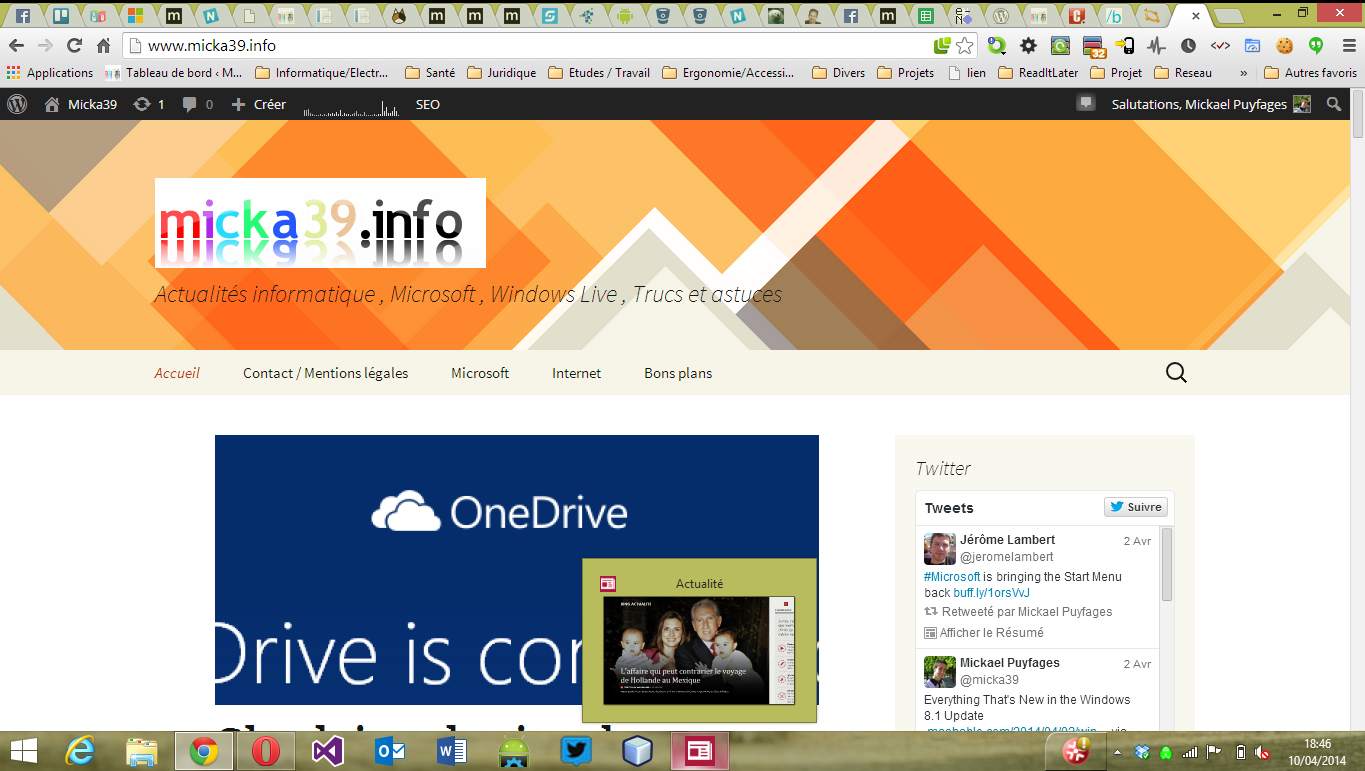The height and width of the screenshot is (771, 1365).
Task: Switch to the Microsoft logo tab
Action: [x=136, y=16]
